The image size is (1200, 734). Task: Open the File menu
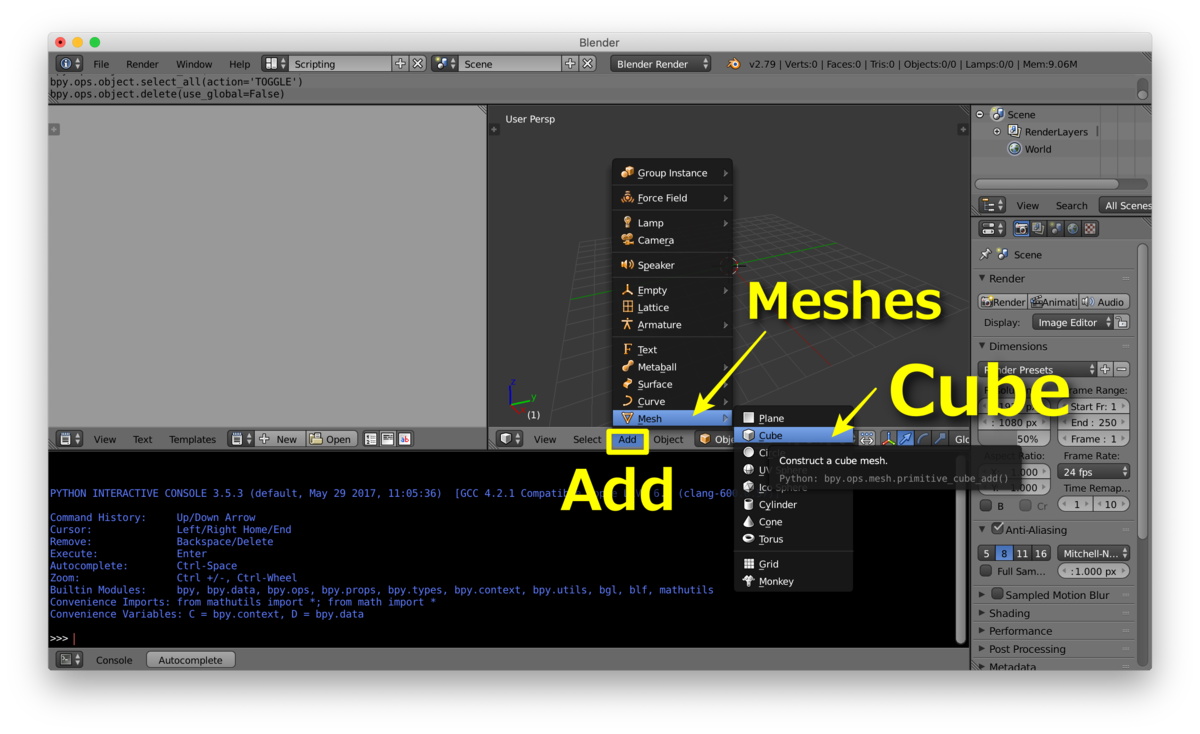(x=101, y=64)
